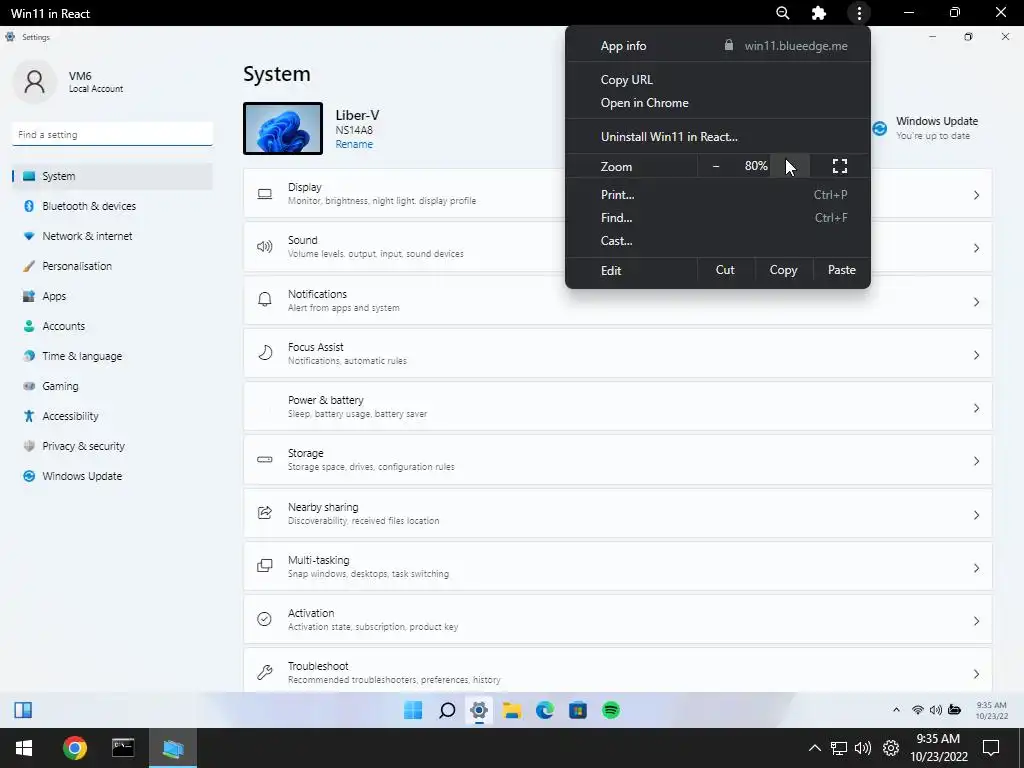This screenshot has width=1024, height=768.
Task: Click the Copy button in Edit row
Action: (x=783, y=270)
